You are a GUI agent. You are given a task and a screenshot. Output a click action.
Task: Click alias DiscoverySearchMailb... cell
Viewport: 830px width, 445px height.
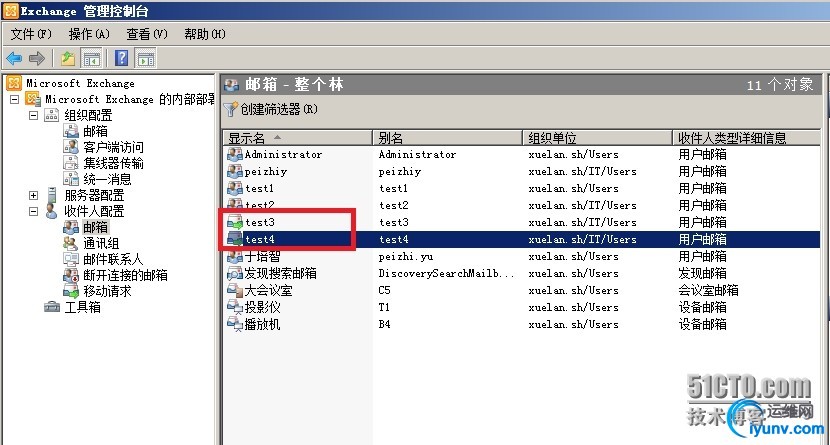pyautogui.click(x=446, y=274)
